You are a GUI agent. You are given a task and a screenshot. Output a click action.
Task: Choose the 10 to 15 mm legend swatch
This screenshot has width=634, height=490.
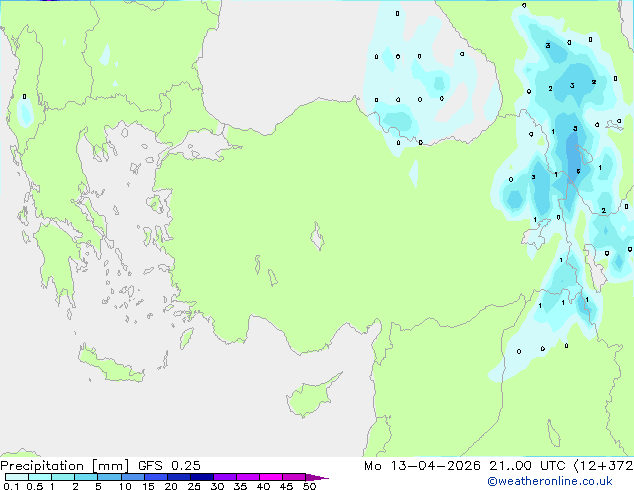(x=132, y=477)
